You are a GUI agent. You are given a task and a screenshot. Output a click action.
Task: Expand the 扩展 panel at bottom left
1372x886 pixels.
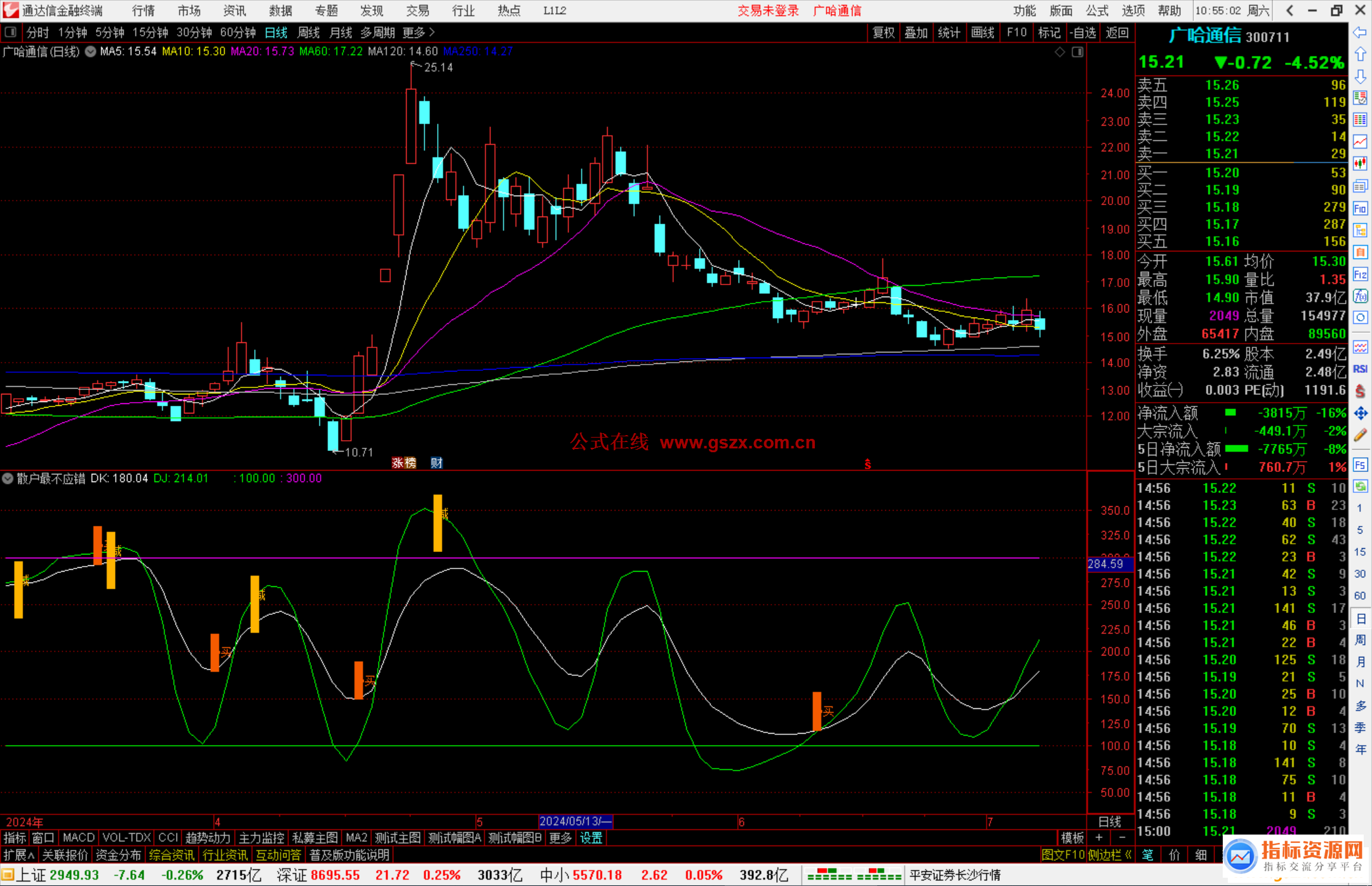point(19,855)
